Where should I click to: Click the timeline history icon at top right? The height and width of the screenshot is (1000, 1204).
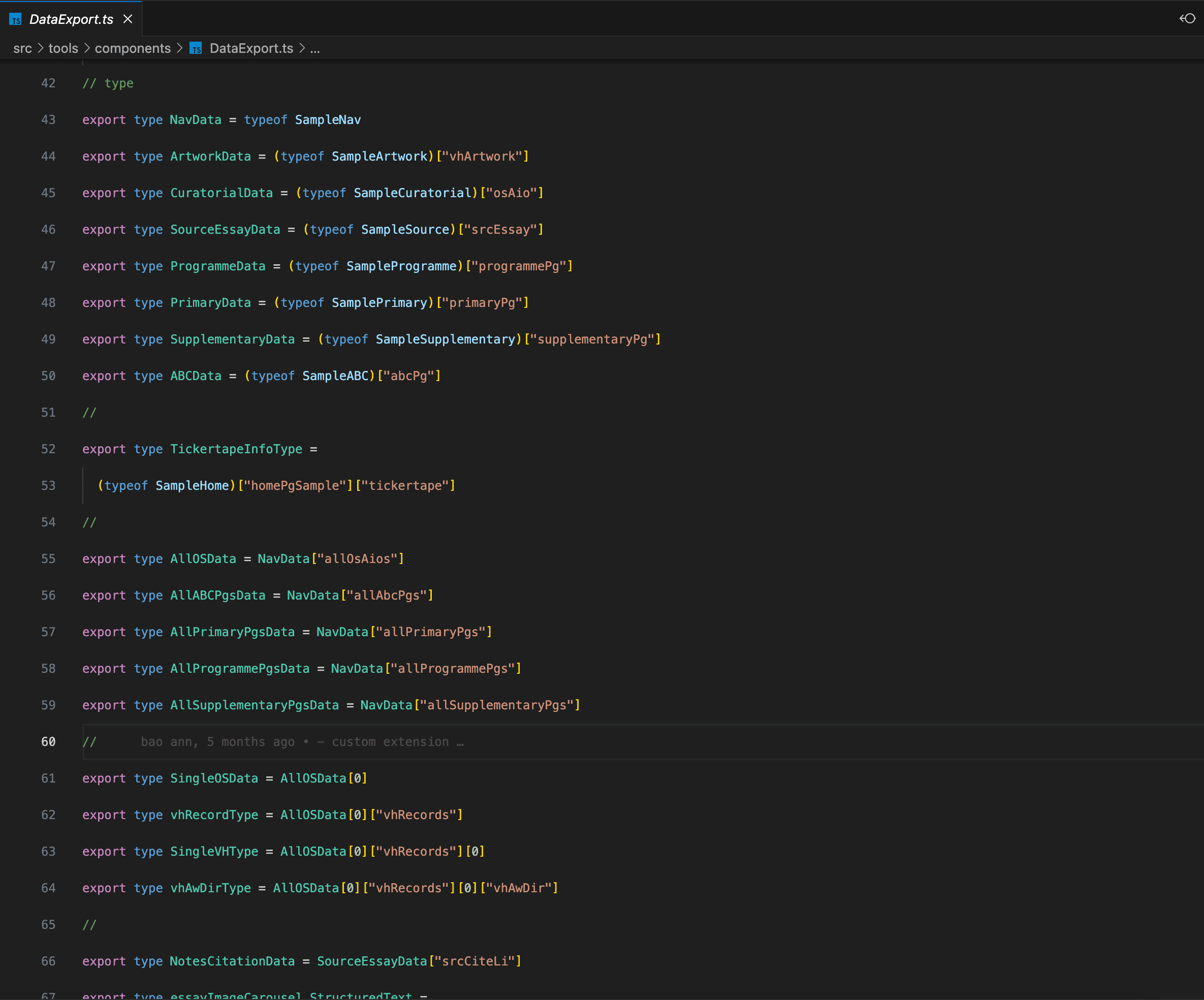tap(1187, 18)
